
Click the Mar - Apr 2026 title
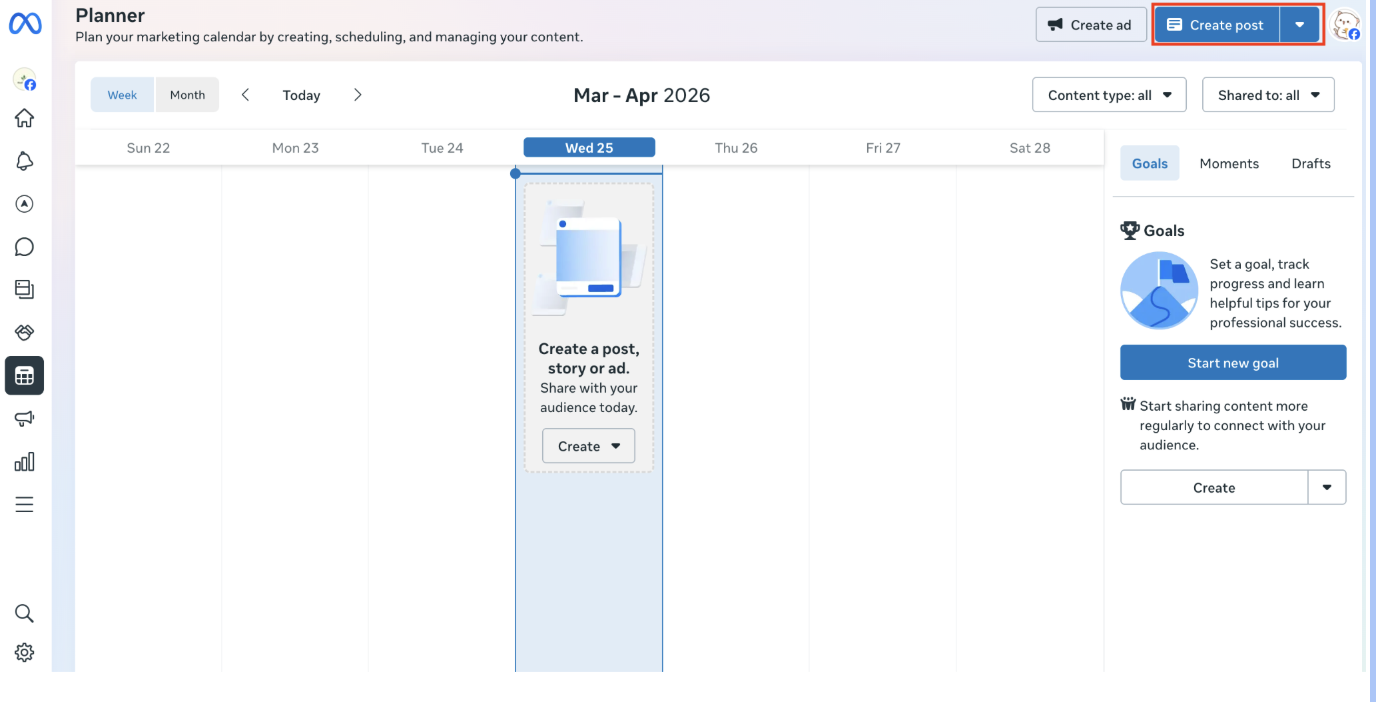click(642, 95)
